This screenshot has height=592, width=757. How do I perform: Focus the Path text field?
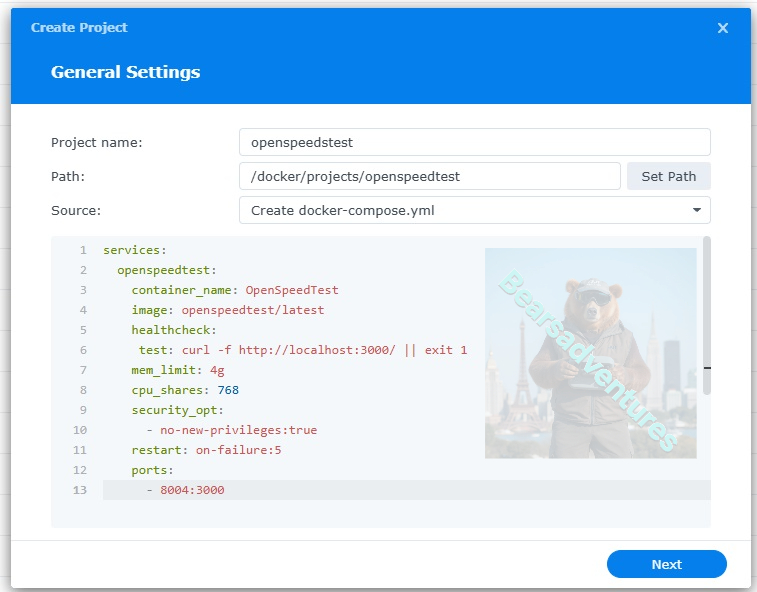tap(429, 176)
